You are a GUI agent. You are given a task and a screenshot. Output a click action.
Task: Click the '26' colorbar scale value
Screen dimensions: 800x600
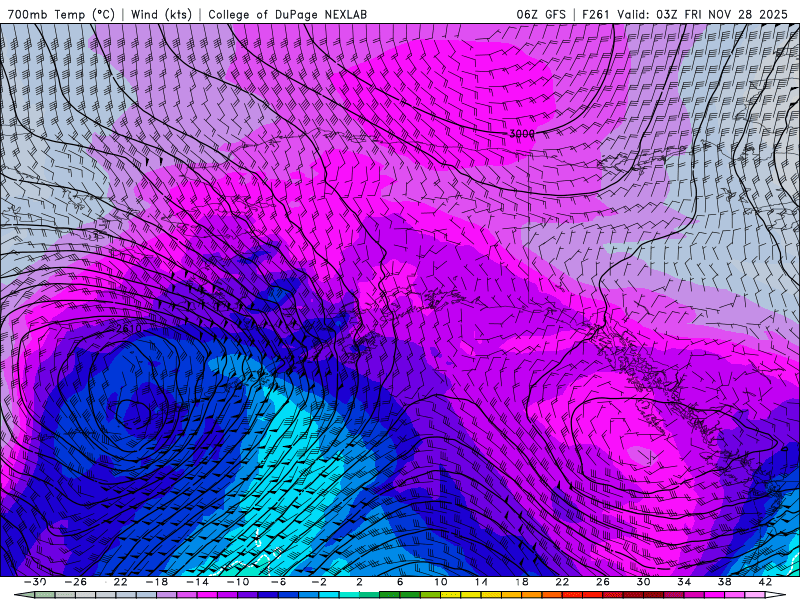(602, 582)
